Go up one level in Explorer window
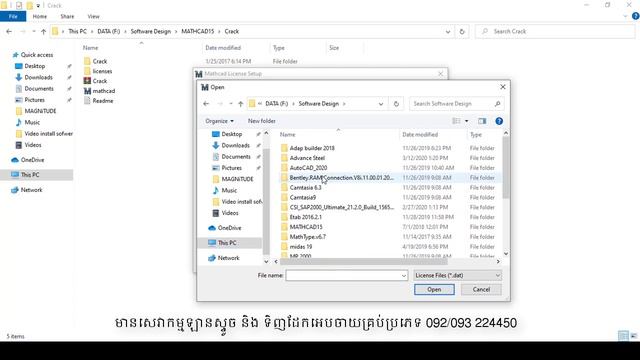 pos(43,31)
